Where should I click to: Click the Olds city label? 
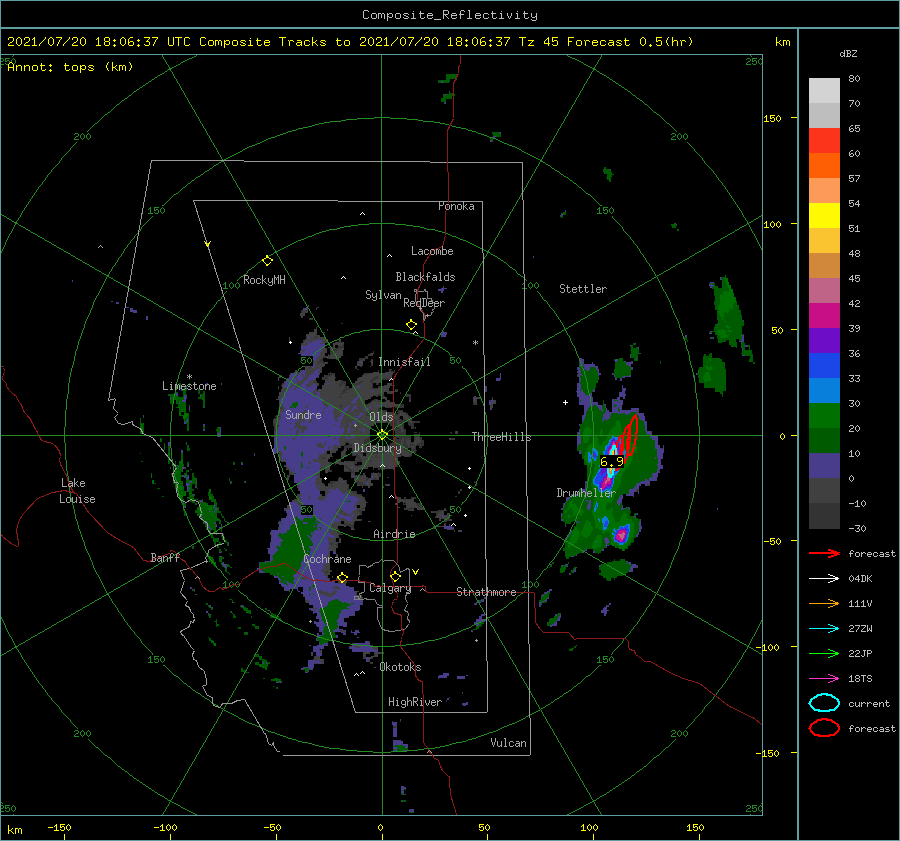[381, 417]
